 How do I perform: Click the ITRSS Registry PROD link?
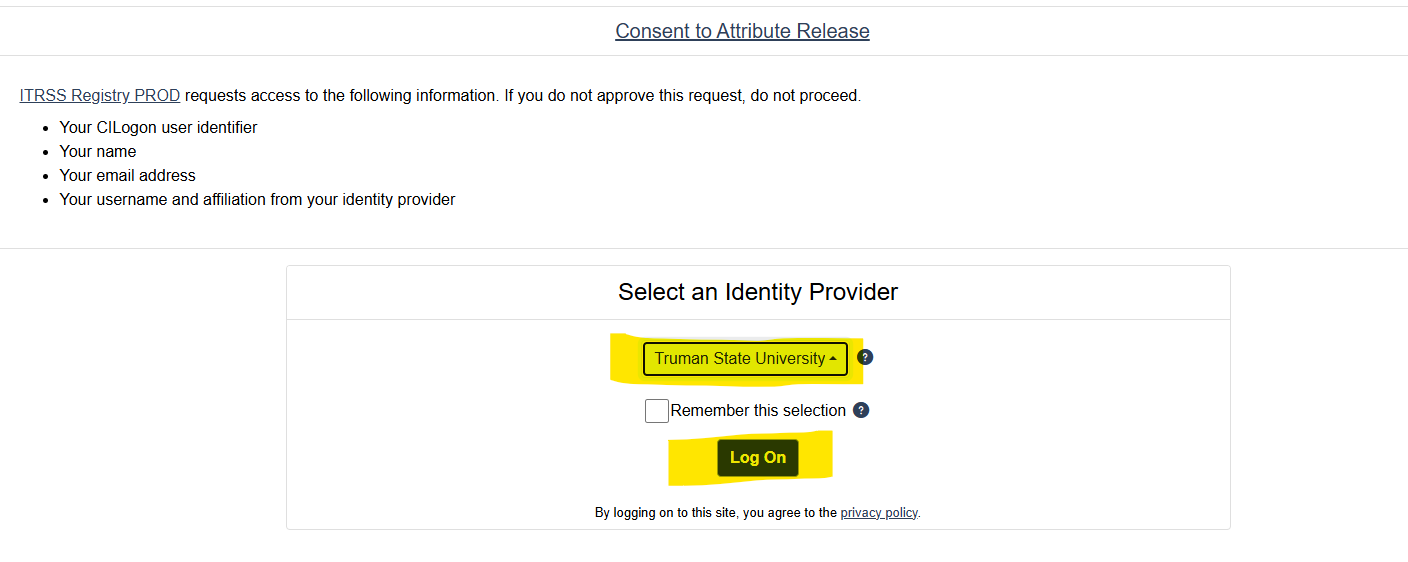tap(100, 96)
